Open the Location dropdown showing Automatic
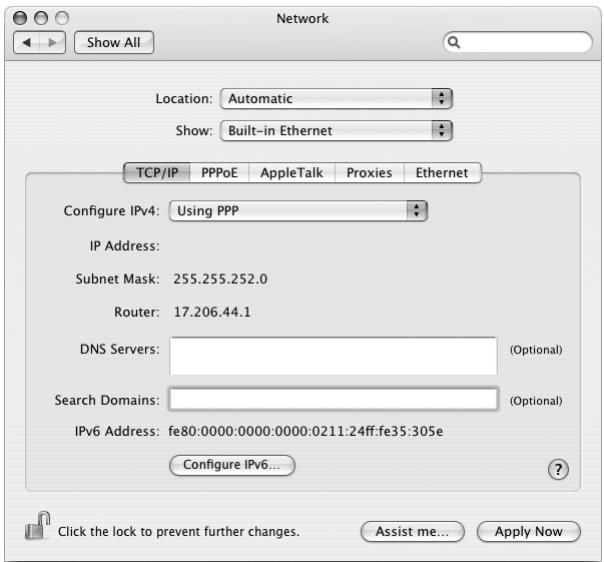604x562 pixels. 336,99
